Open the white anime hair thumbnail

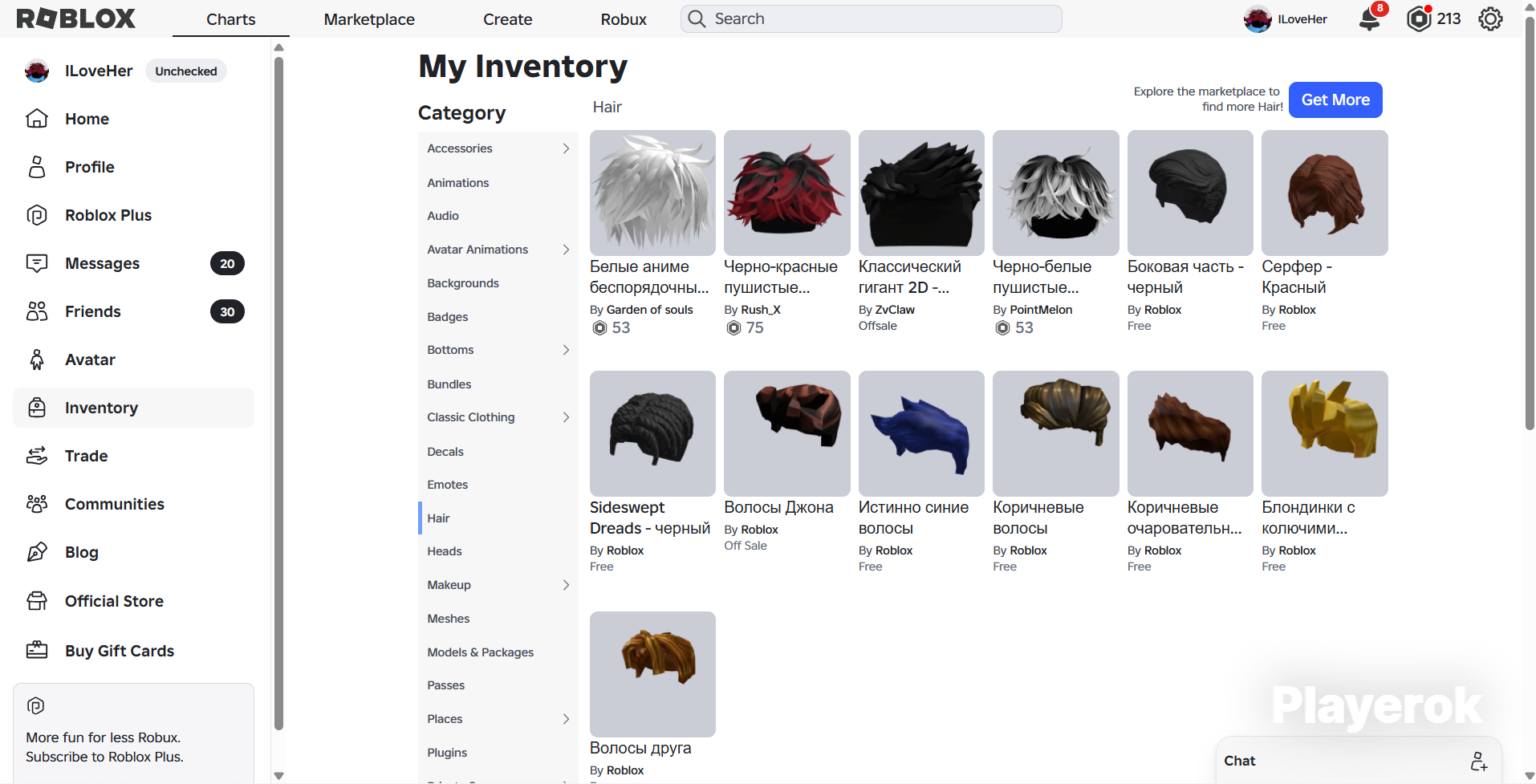coord(652,193)
